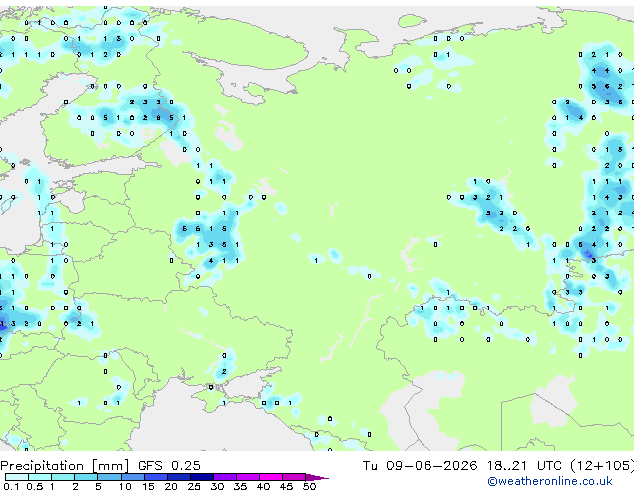Click the 30–35 mm purple legend swatch
634x490 pixels.
pos(224,477)
